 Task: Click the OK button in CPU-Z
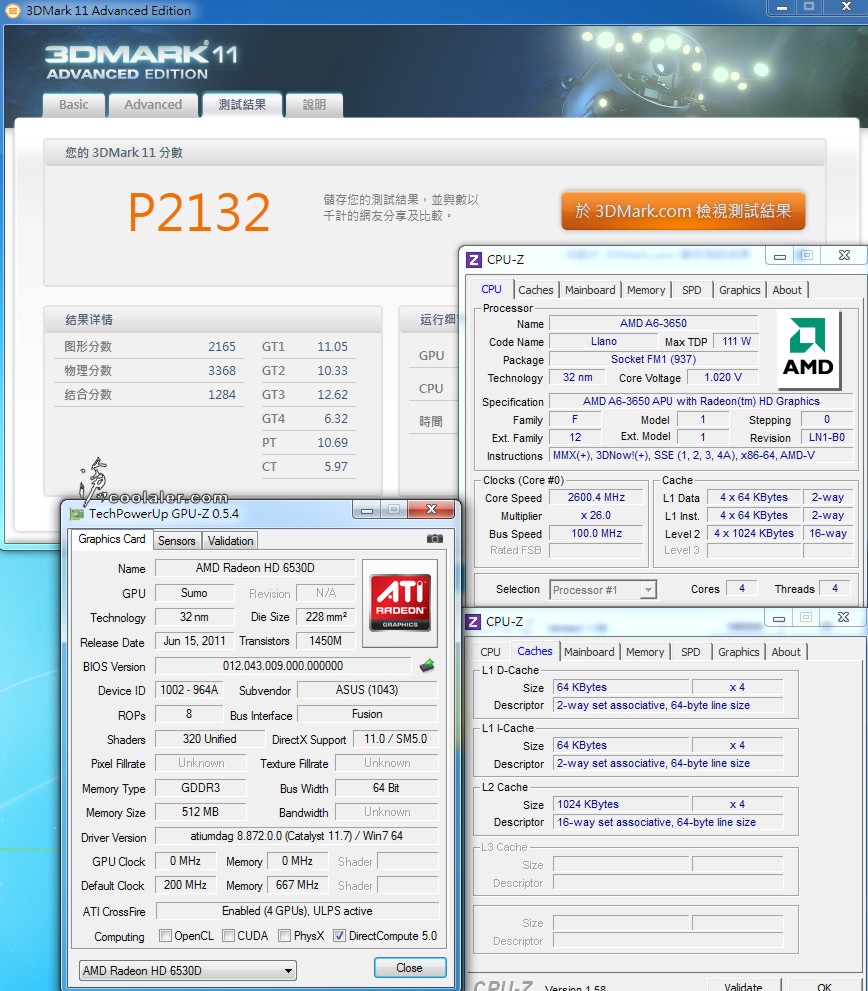point(824,986)
